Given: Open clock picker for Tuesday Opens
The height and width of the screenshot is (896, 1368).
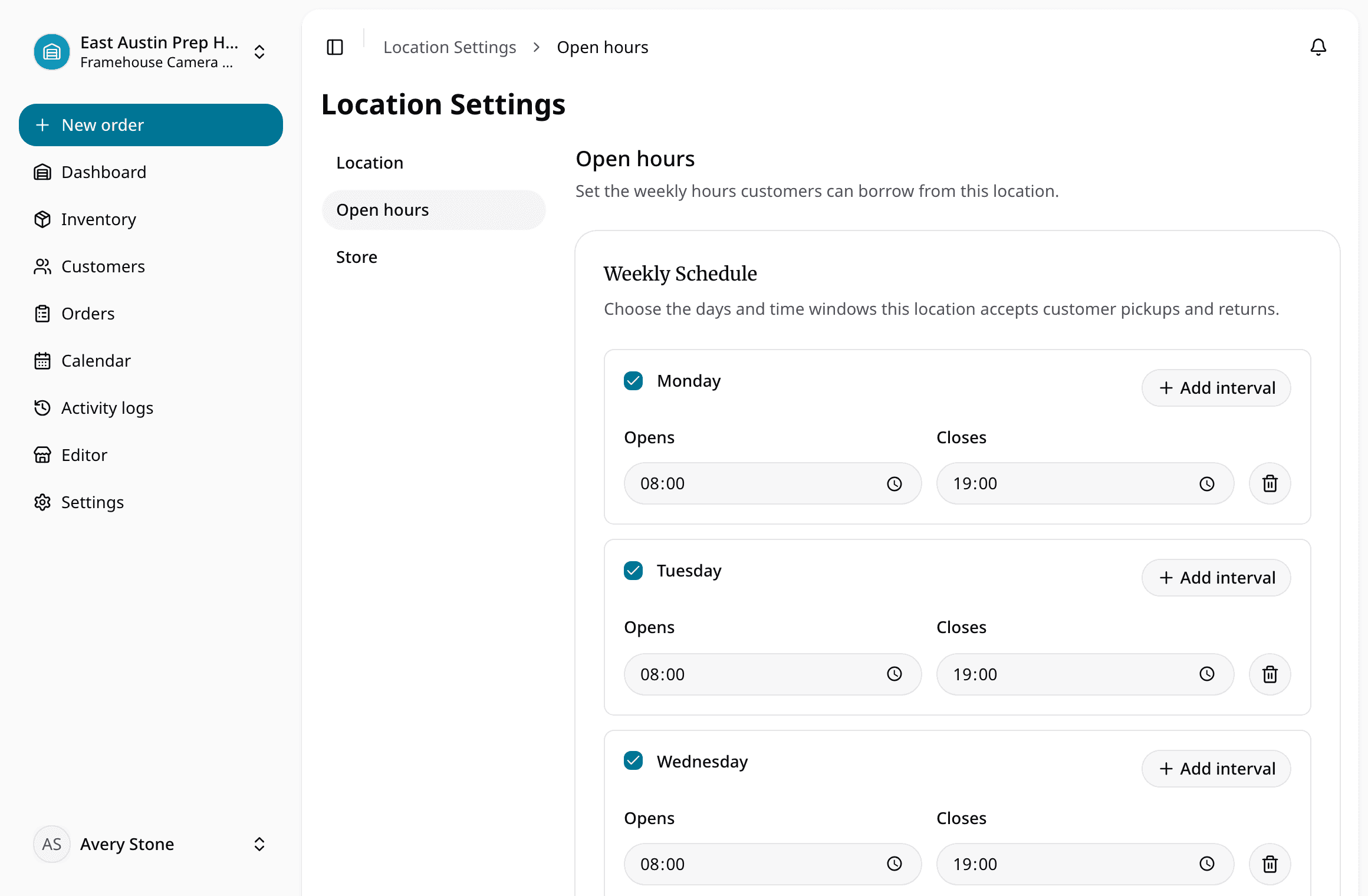Looking at the screenshot, I should click(895, 674).
